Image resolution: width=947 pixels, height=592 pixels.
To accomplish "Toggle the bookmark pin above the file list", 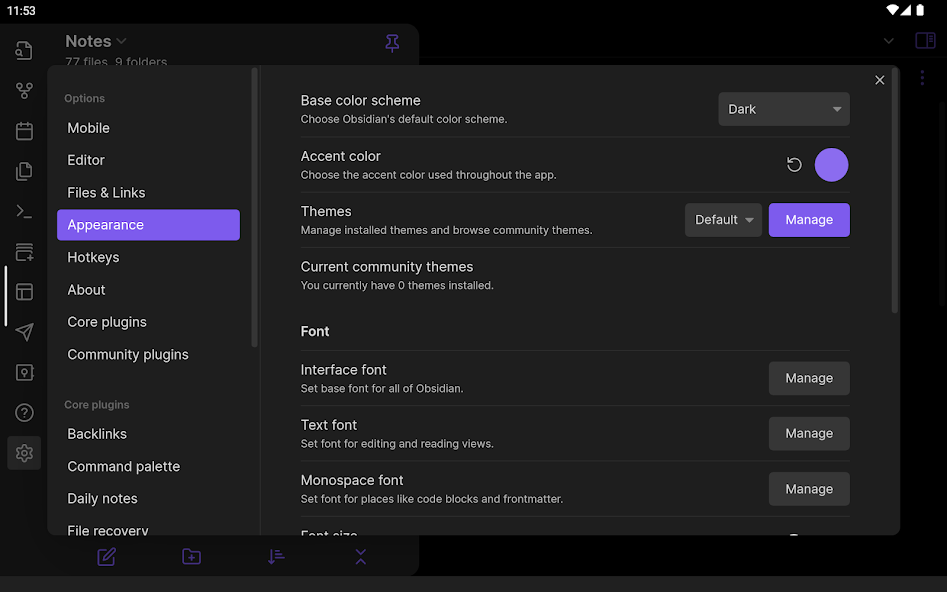I will pyautogui.click(x=391, y=43).
